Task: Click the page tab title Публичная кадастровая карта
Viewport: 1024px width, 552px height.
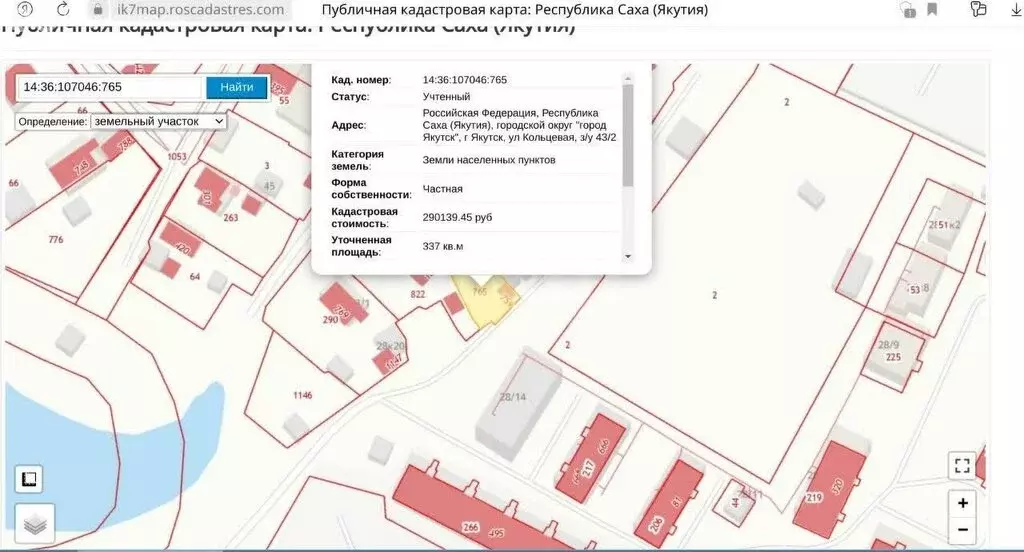Action: point(515,10)
